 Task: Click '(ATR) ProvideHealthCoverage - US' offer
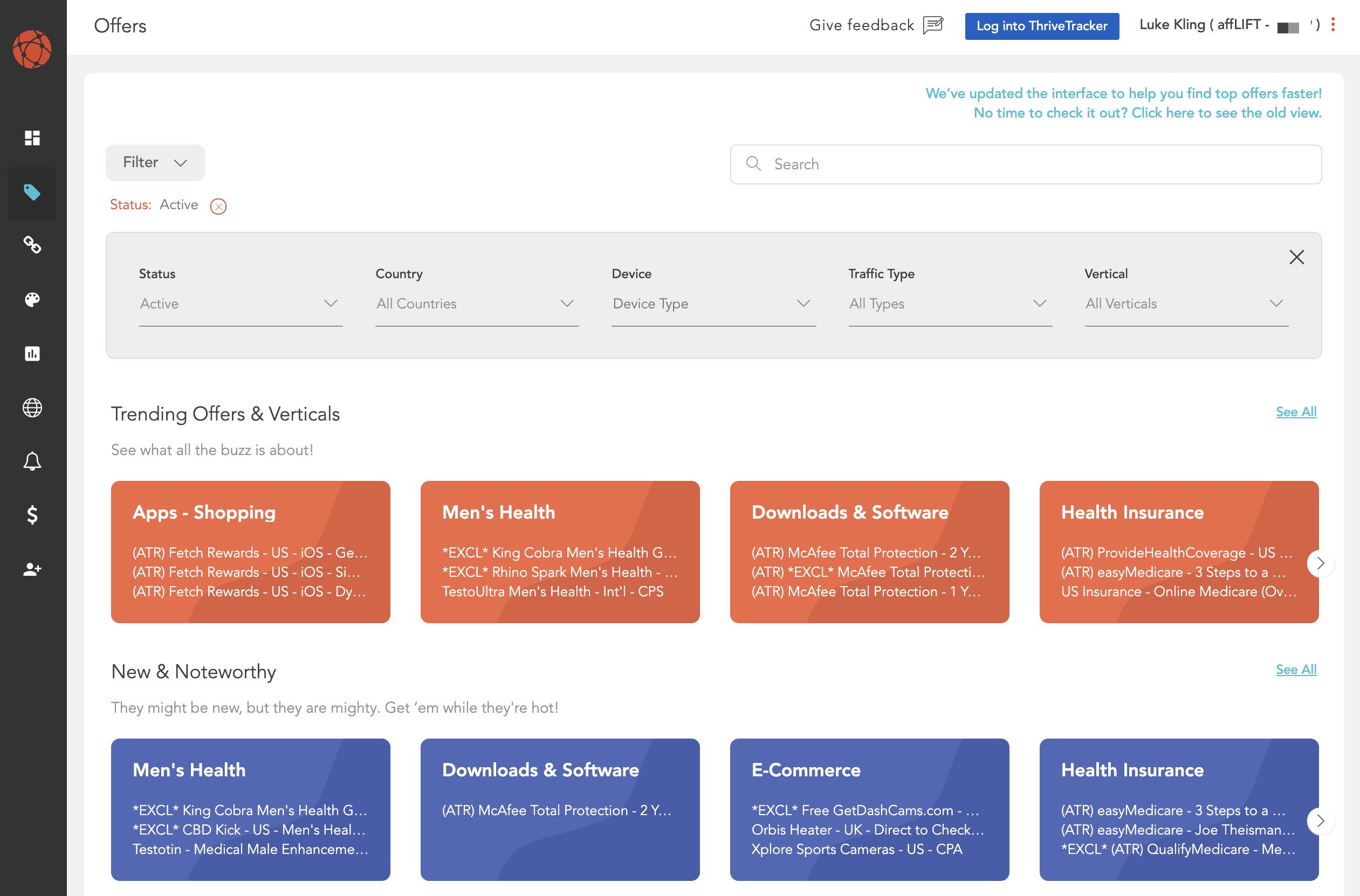point(1177,553)
